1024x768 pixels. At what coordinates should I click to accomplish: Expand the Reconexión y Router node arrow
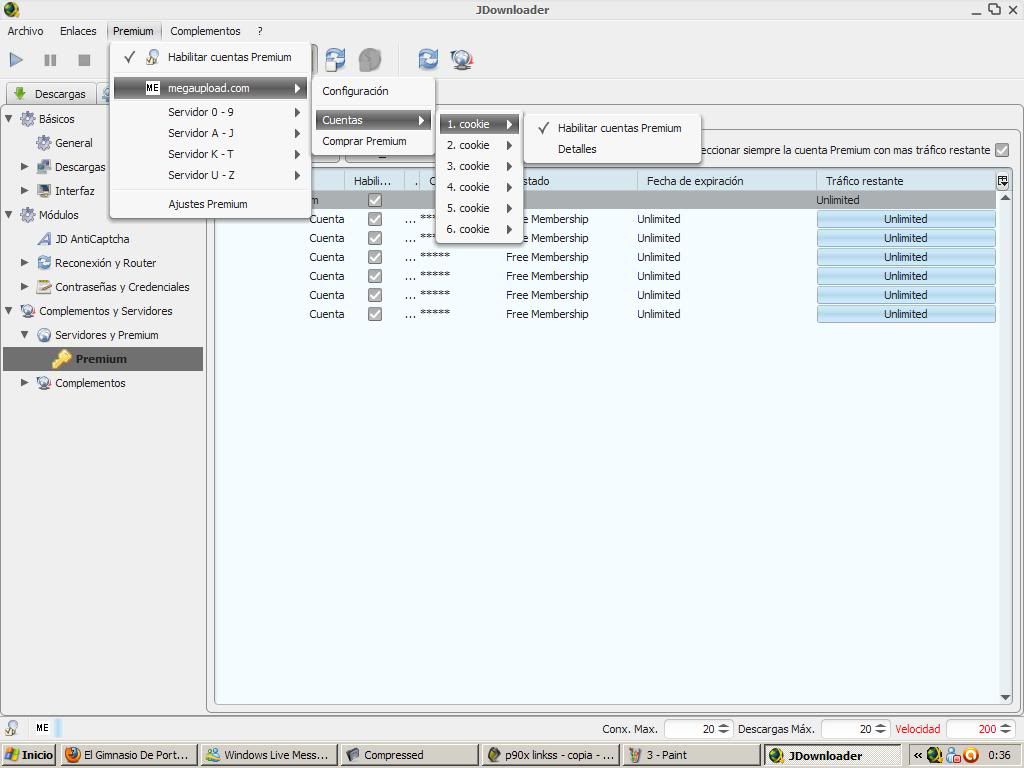click(25, 263)
